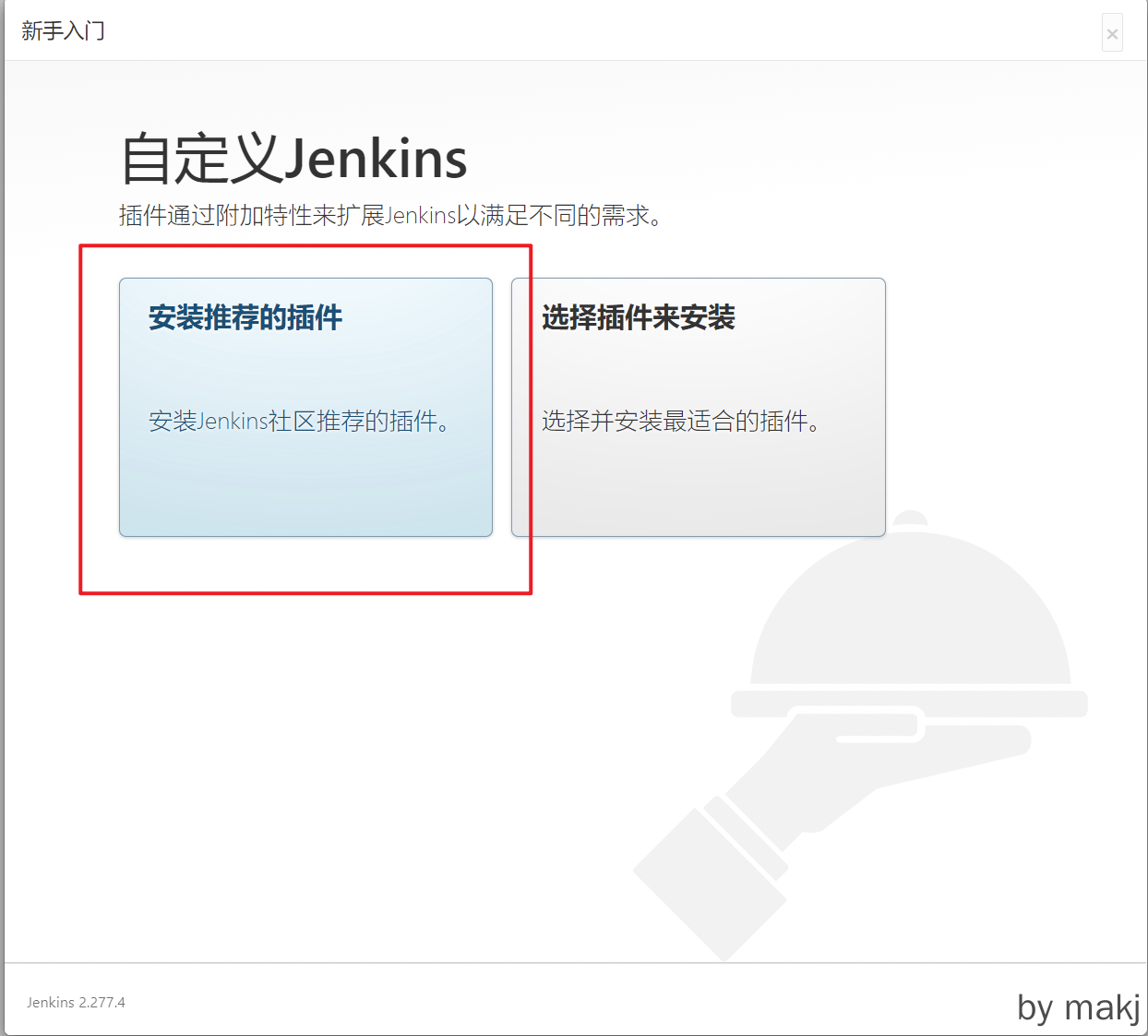Click the 自定义Jenkins main heading
Screen dimensions: 1148x1036
tap(293, 159)
